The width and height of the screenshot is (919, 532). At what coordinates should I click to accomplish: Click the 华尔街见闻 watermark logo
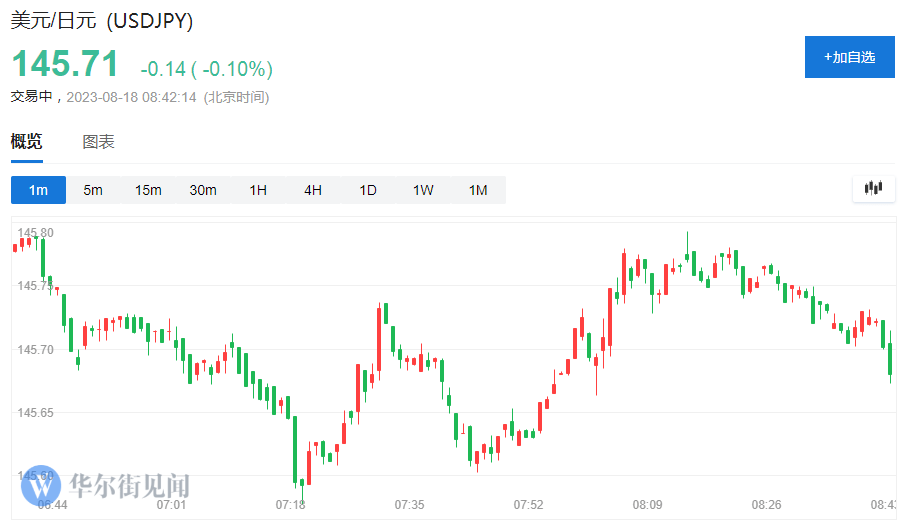click(x=107, y=487)
